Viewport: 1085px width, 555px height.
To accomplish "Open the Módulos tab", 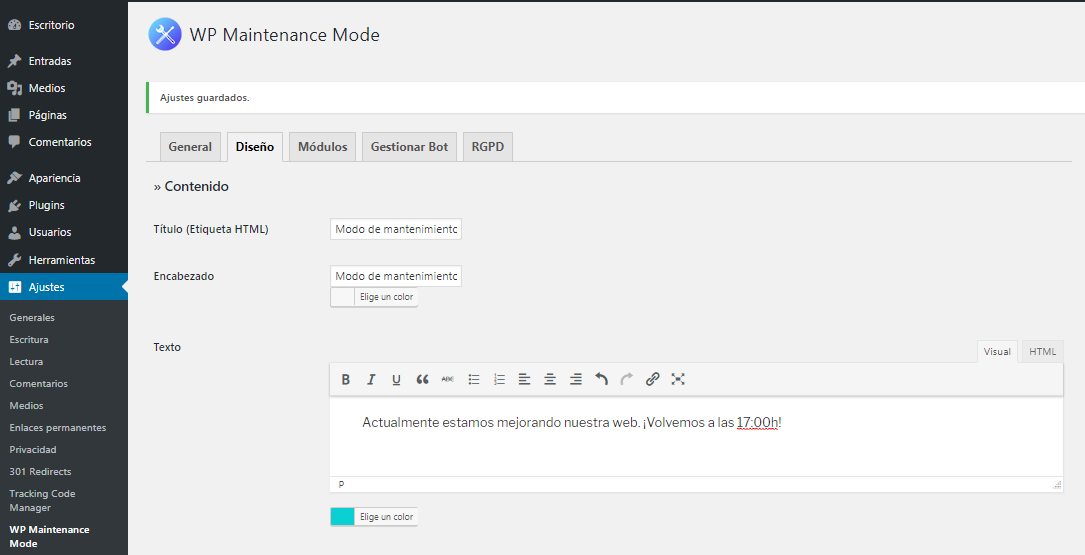I will pyautogui.click(x=322, y=147).
